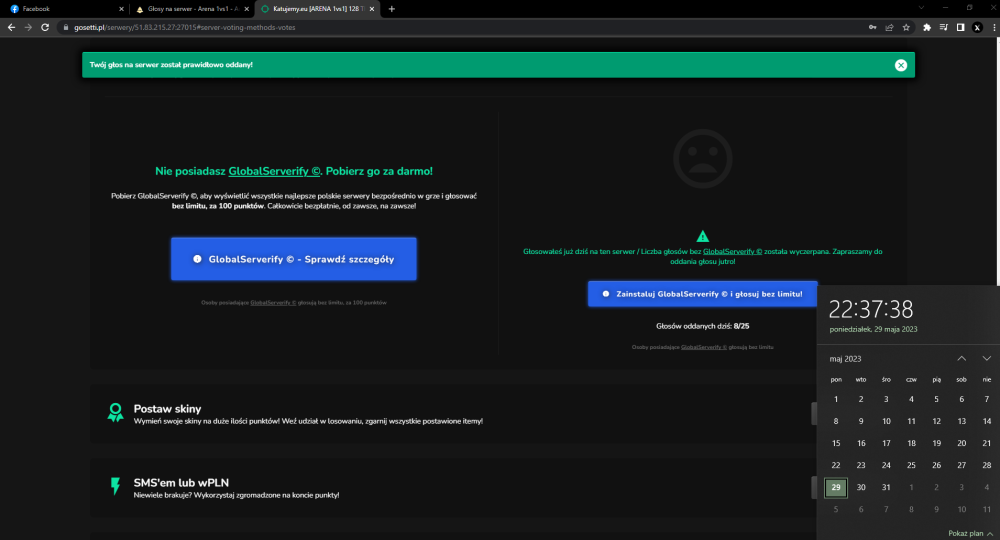
Task: Open a new browser tab
Action: (x=392, y=9)
